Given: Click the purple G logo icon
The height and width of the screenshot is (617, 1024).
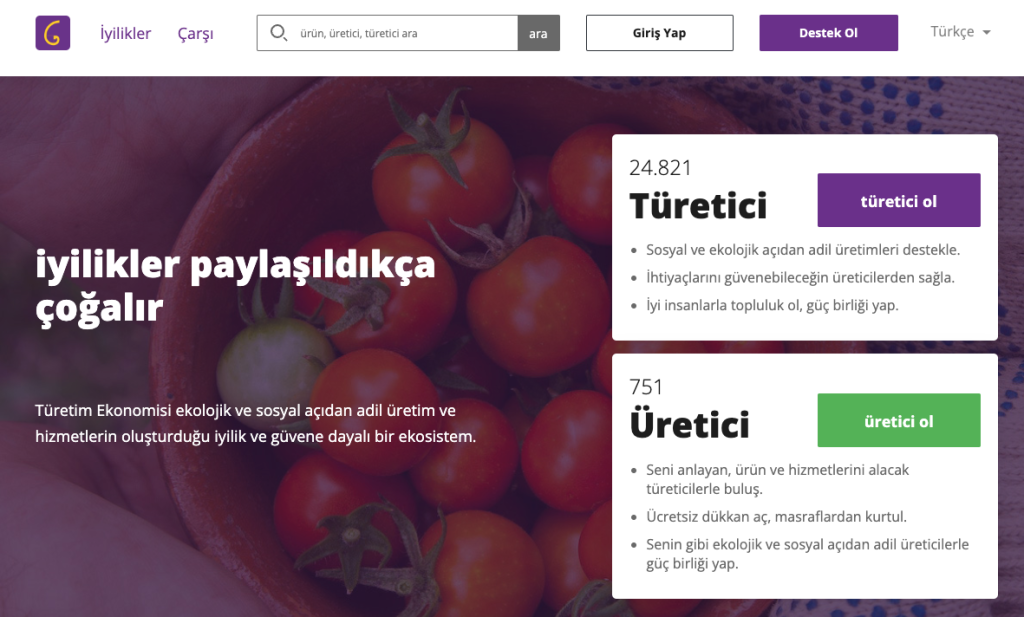Looking at the screenshot, I should [x=53, y=33].
